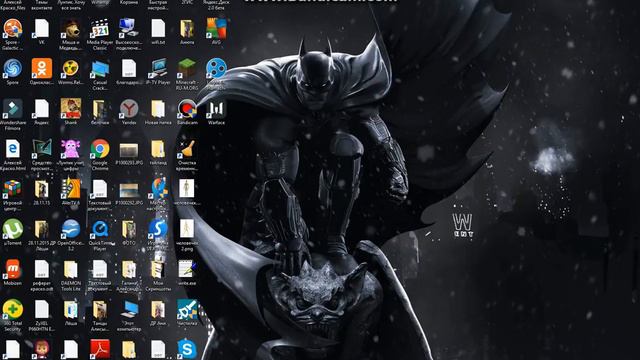Open the Алексей Краско.html file
640x360 pixels.
13,149
